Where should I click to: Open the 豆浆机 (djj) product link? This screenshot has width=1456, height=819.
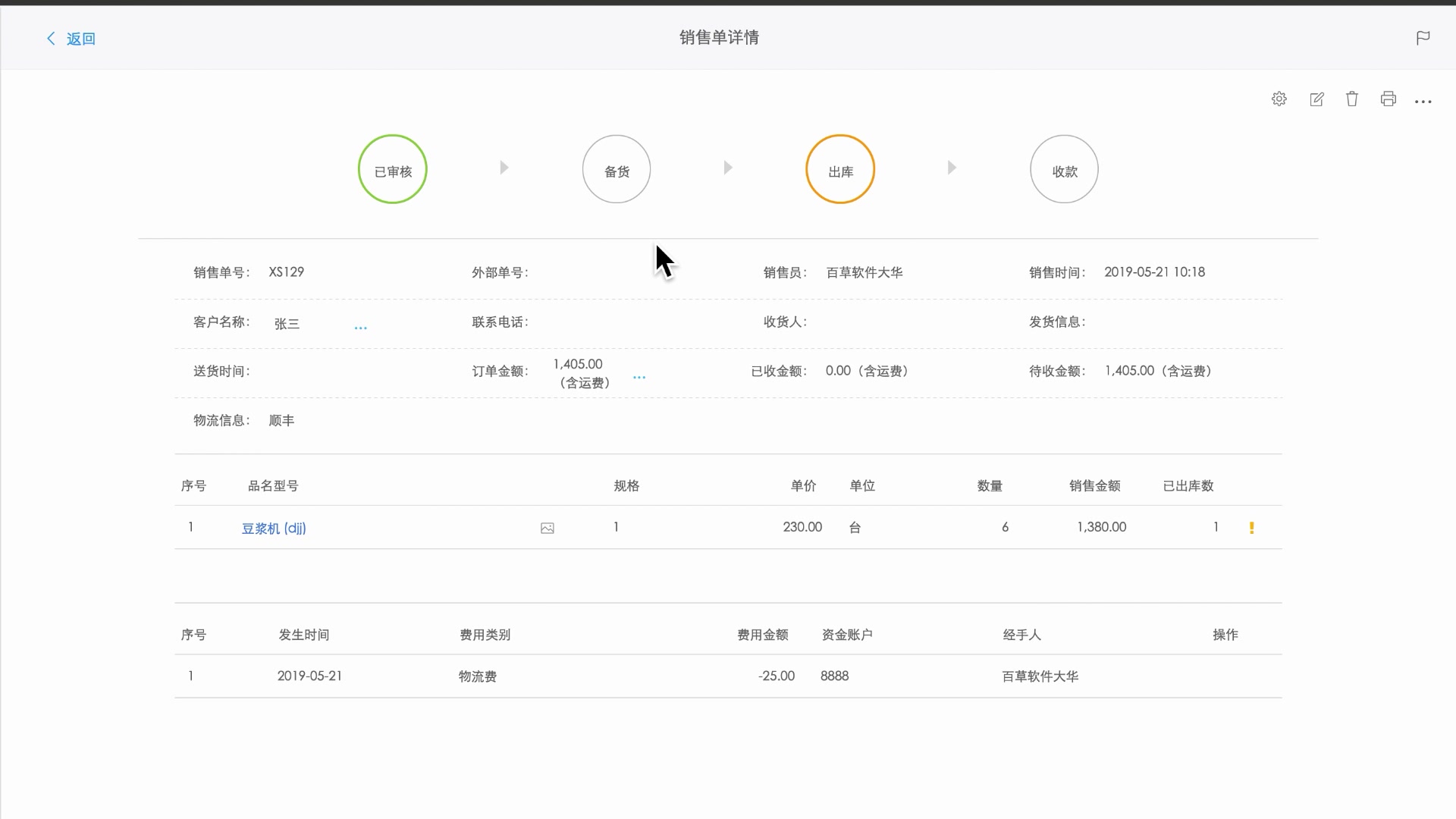tap(274, 529)
